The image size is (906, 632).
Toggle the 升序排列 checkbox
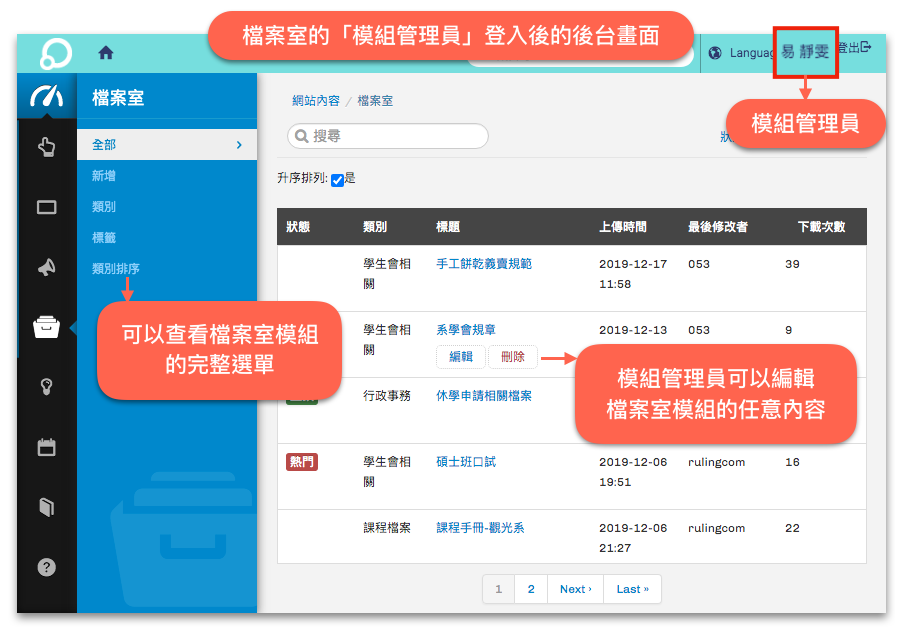[x=337, y=180]
